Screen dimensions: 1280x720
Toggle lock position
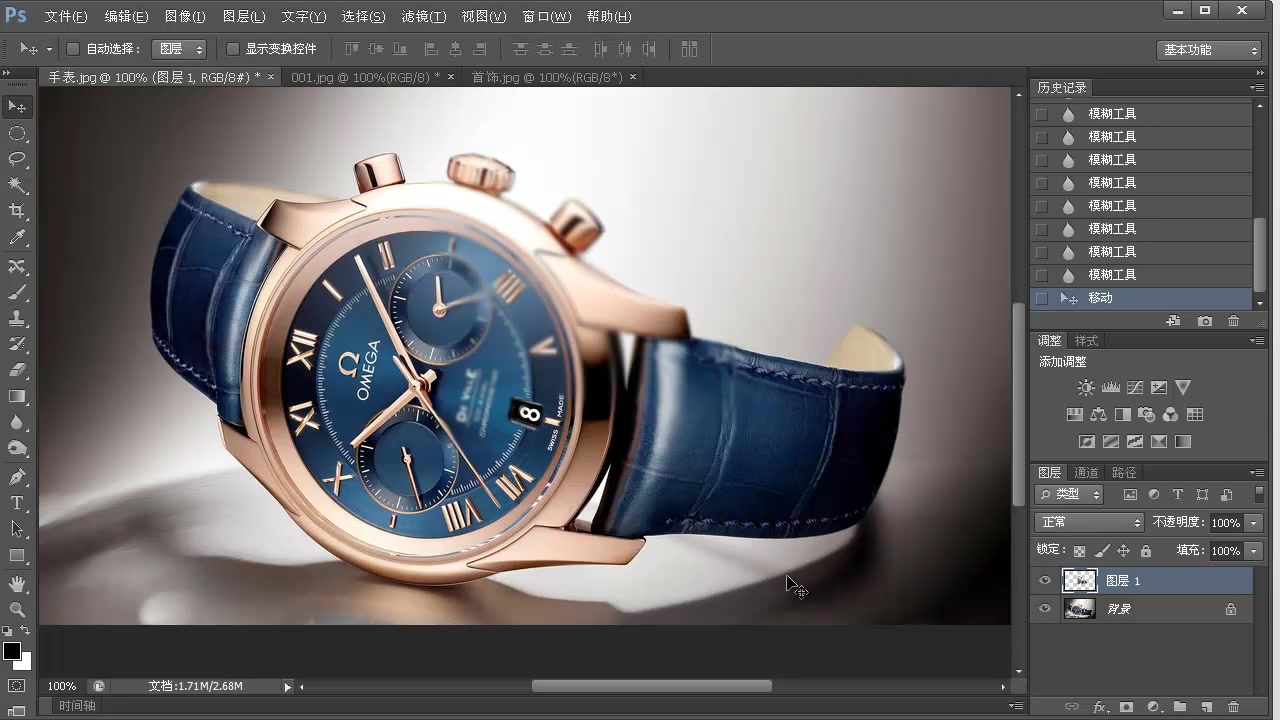coord(1123,551)
